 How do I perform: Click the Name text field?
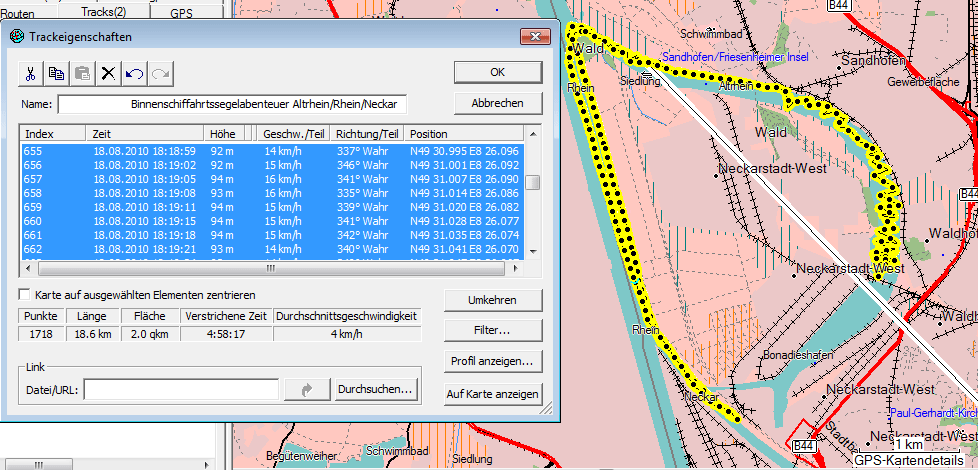[x=232, y=104]
